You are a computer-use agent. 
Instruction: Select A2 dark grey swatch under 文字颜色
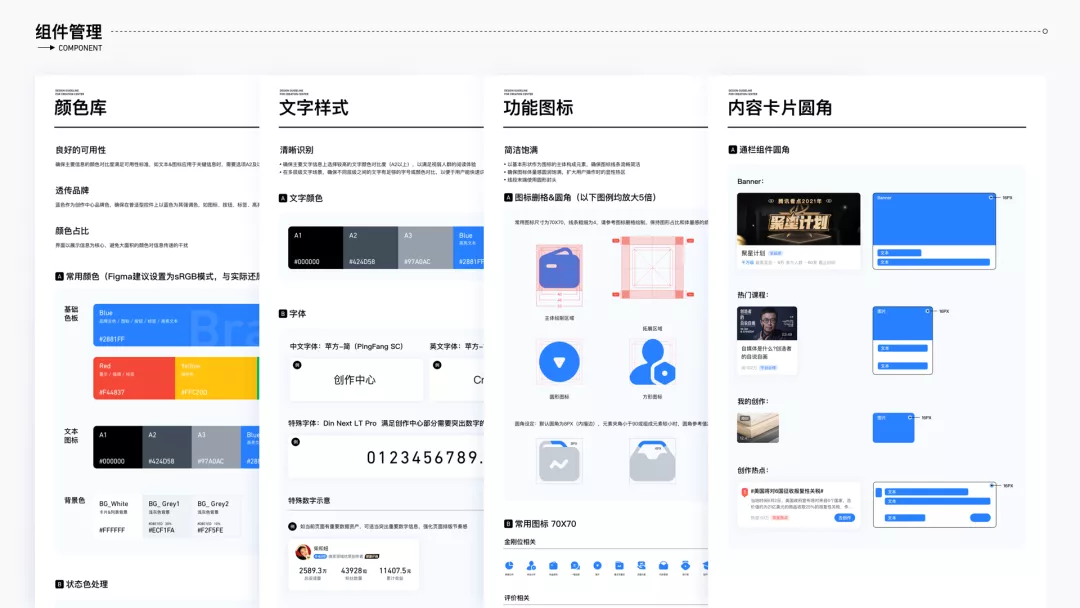click(371, 248)
